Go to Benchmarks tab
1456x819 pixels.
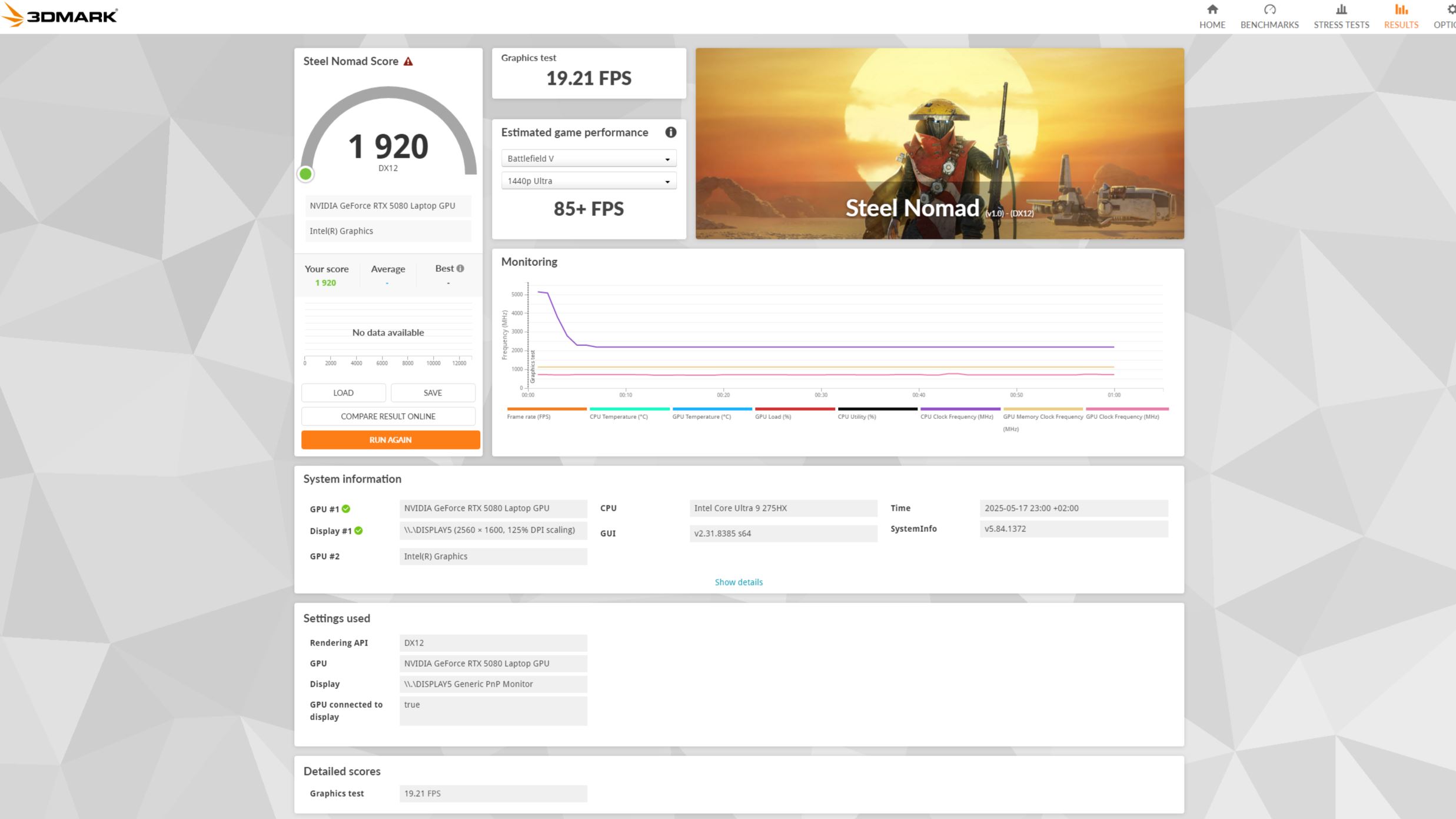pyautogui.click(x=1269, y=16)
